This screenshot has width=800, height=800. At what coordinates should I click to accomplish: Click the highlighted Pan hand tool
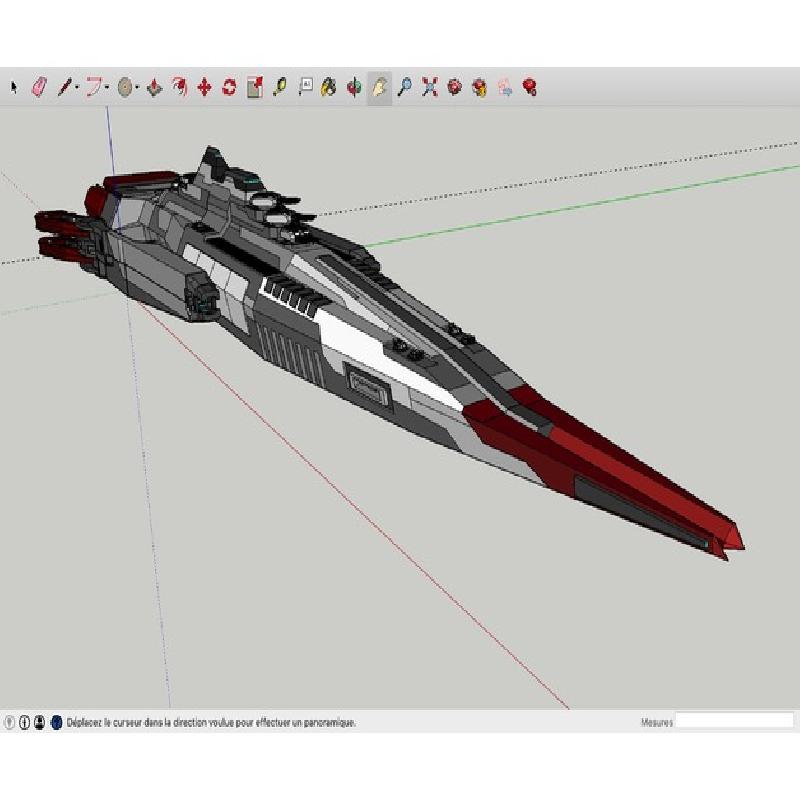click(379, 88)
